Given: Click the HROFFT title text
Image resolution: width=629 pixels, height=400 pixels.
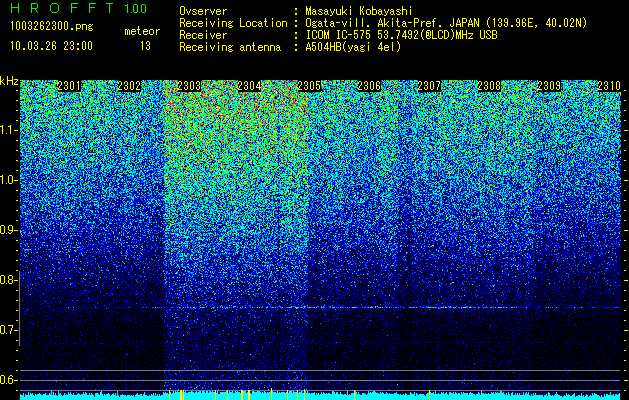Looking at the screenshot, I should coord(62,8).
